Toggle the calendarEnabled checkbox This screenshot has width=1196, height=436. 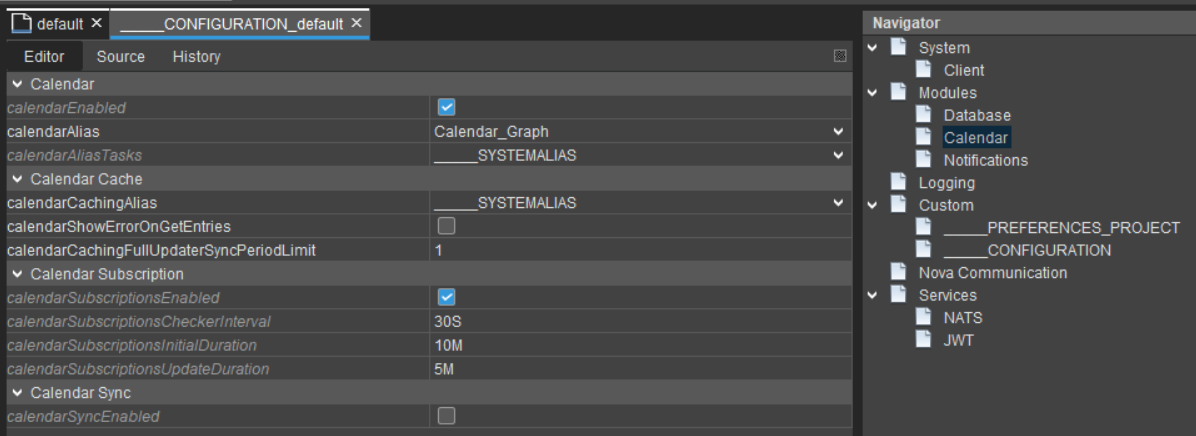click(x=446, y=107)
